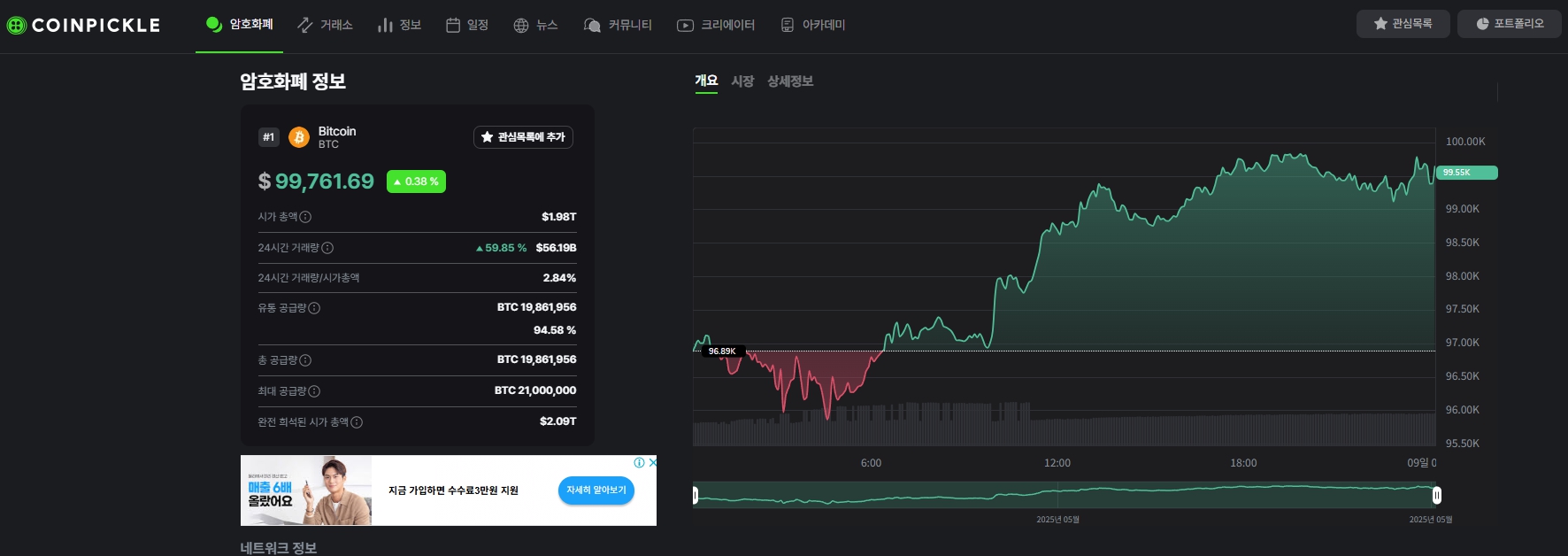
Task: Add Bitcoin to watchlist via 관심목록에 추가
Action: pos(523,137)
